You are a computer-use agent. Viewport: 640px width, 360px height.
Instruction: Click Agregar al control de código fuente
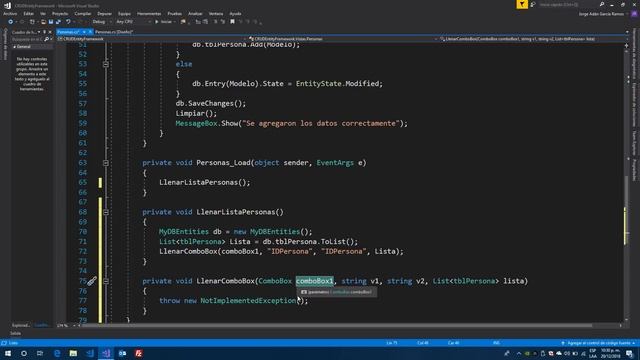click(599, 343)
